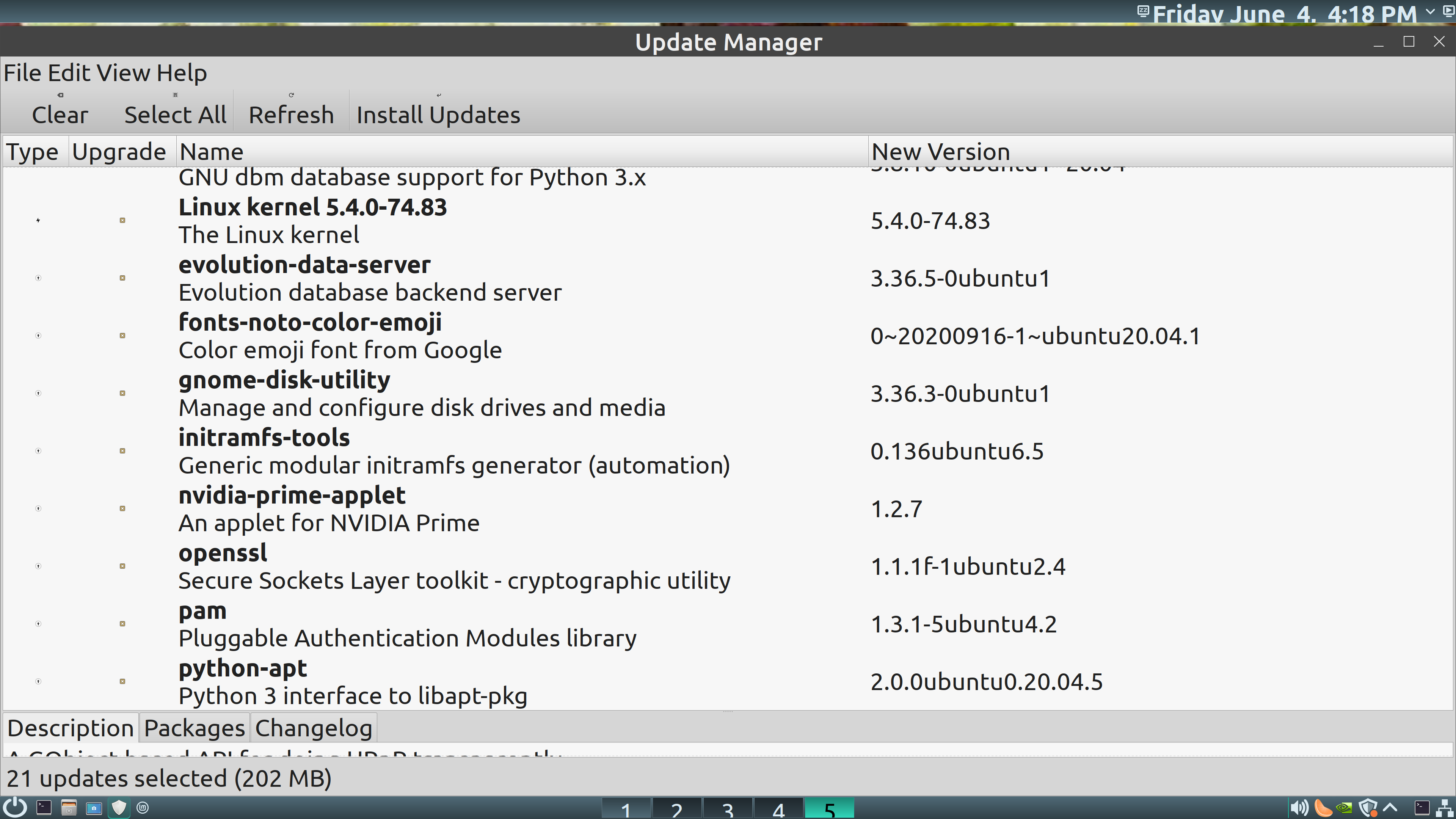Click the Clear toolbar icon
The width and height of the screenshot is (1456, 819).
[x=61, y=95]
